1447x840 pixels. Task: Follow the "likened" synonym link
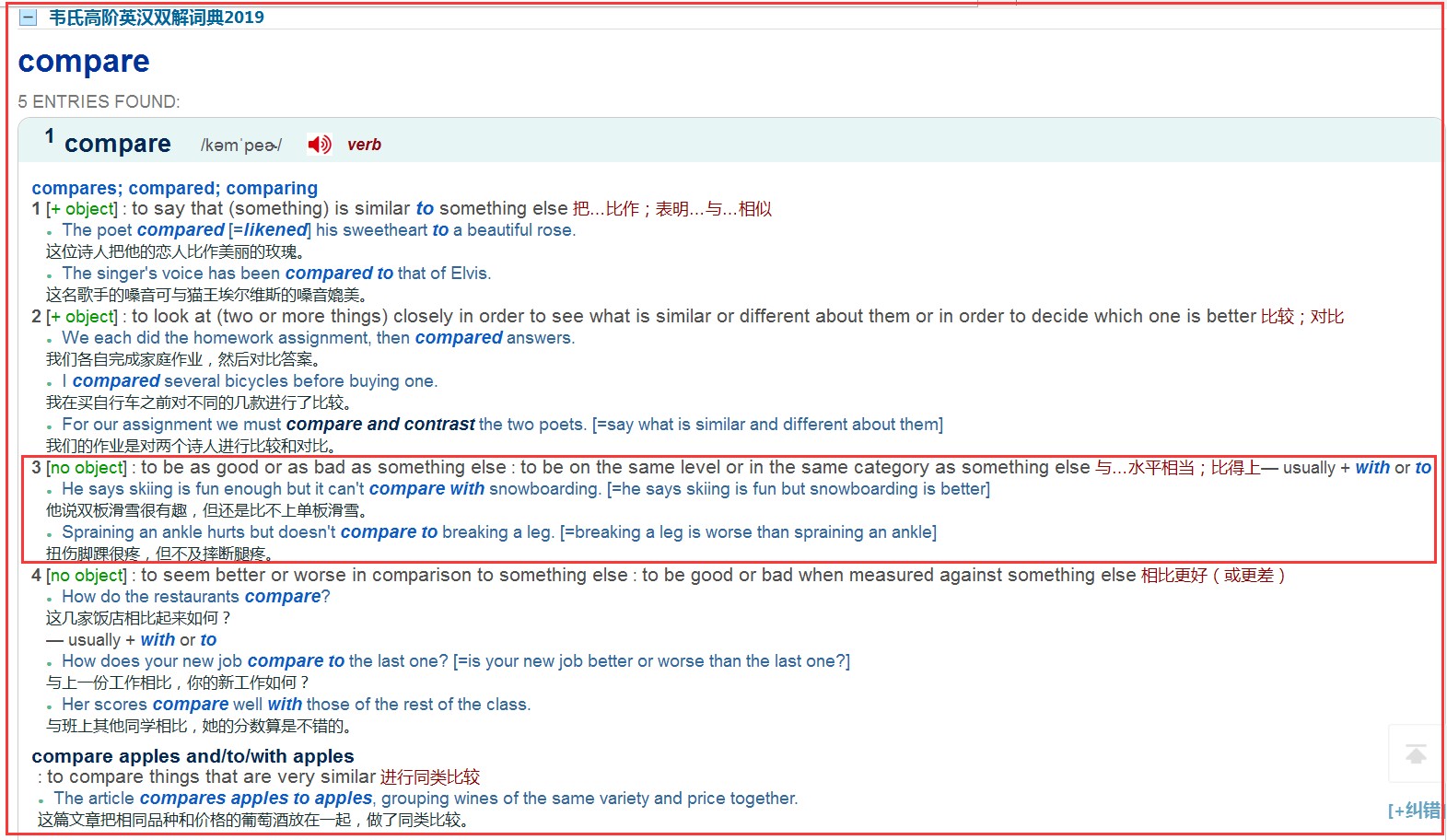pos(275,230)
